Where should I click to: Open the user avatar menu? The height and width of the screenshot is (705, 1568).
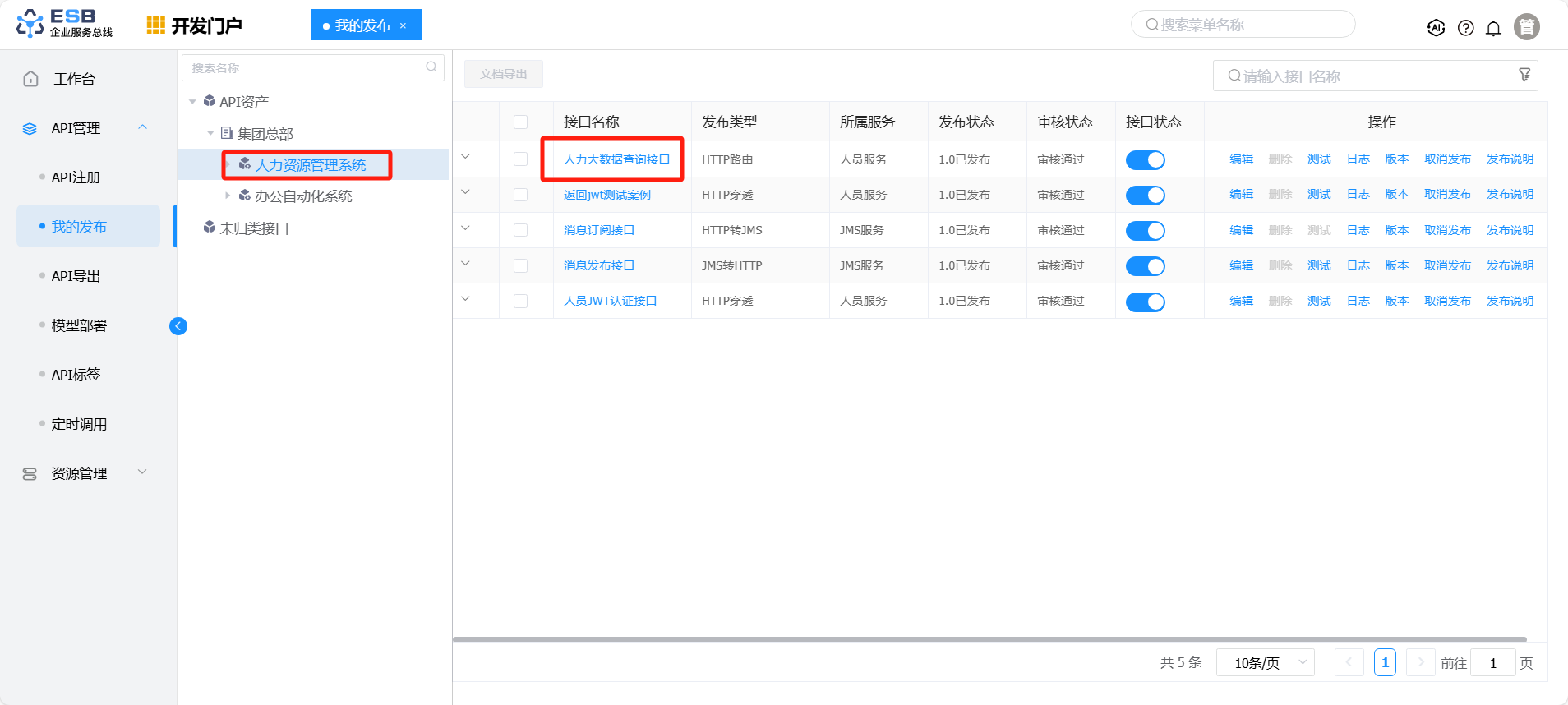1526,27
